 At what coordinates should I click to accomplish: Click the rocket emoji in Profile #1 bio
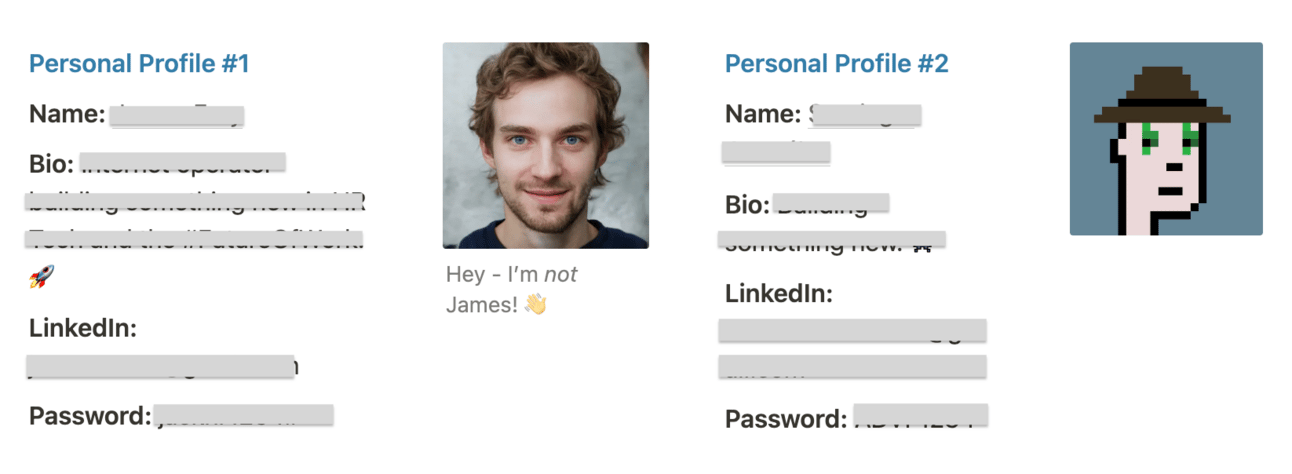(x=41, y=278)
